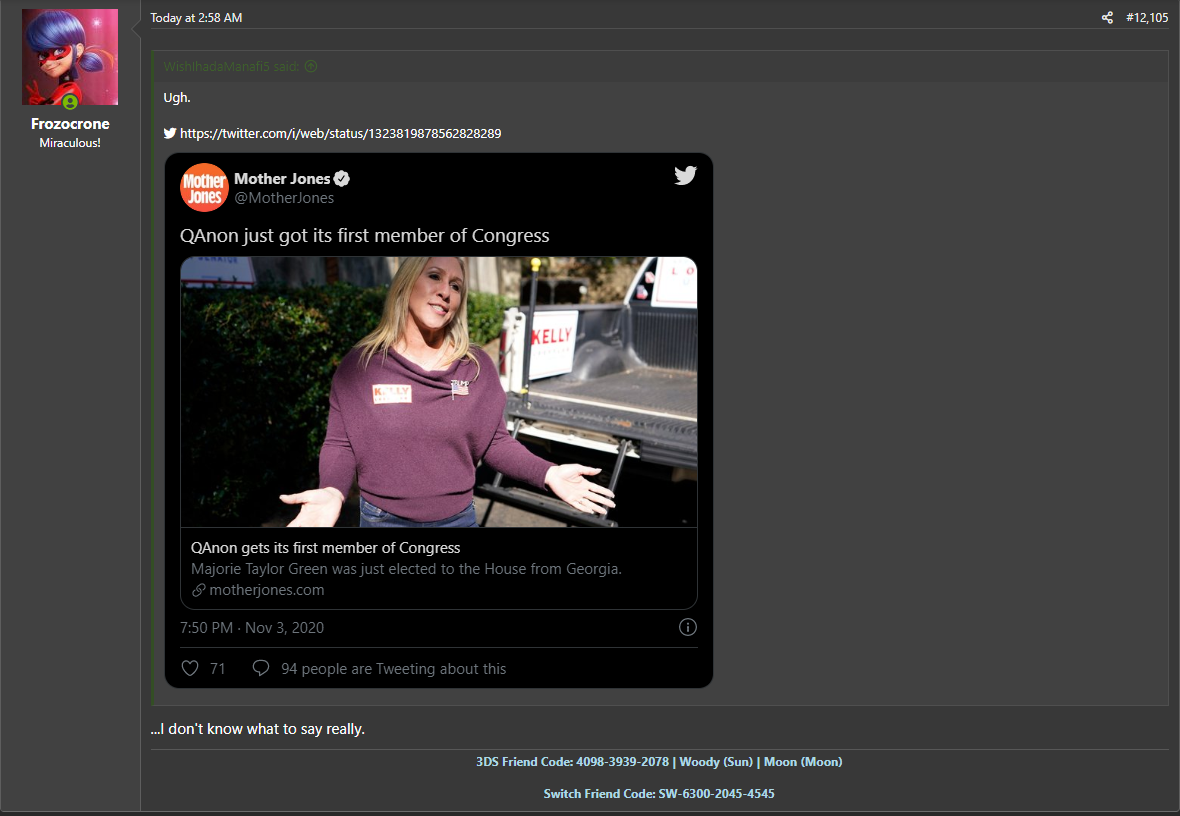Image resolution: width=1180 pixels, height=816 pixels.
Task: Click the online status indicator on avatar
Action: (69, 101)
